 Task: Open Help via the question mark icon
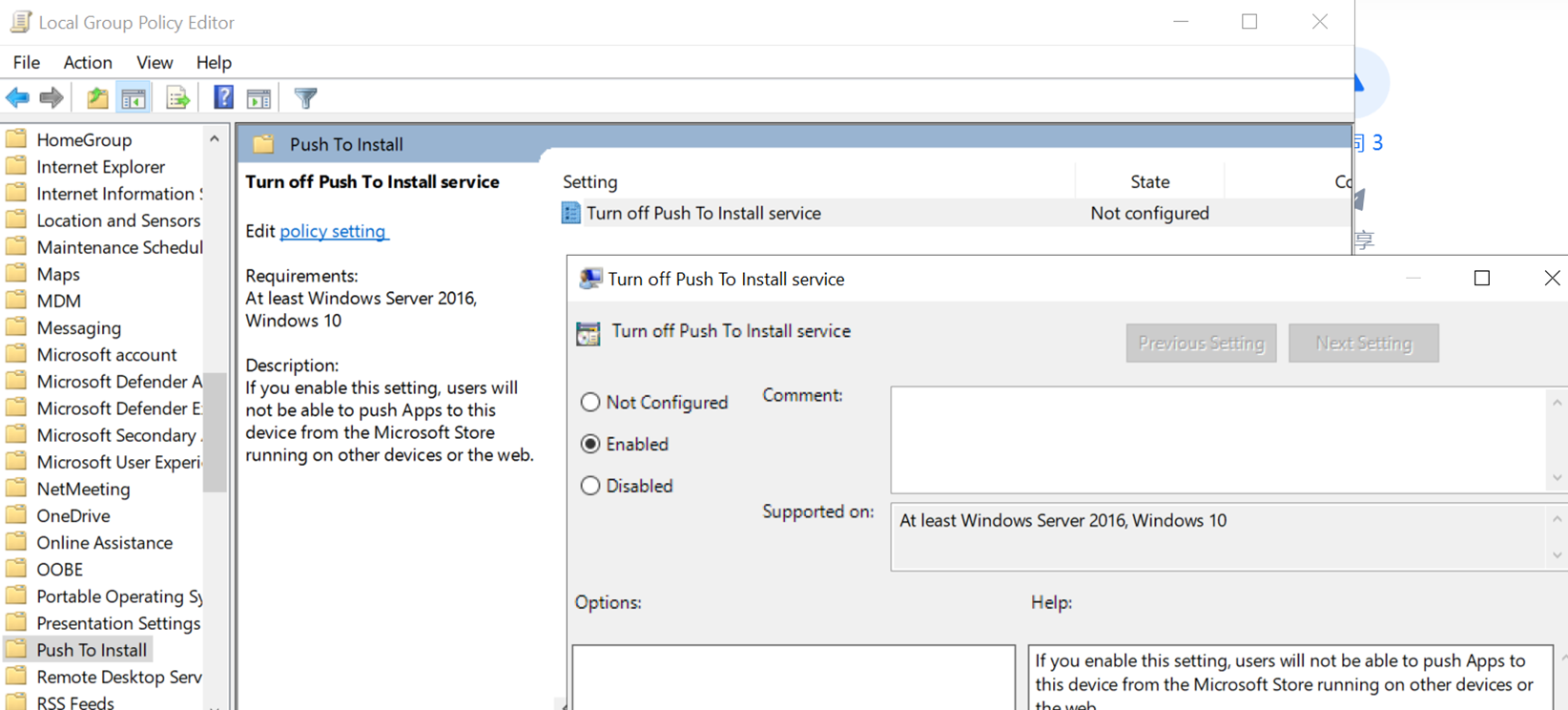coord(223,97)
